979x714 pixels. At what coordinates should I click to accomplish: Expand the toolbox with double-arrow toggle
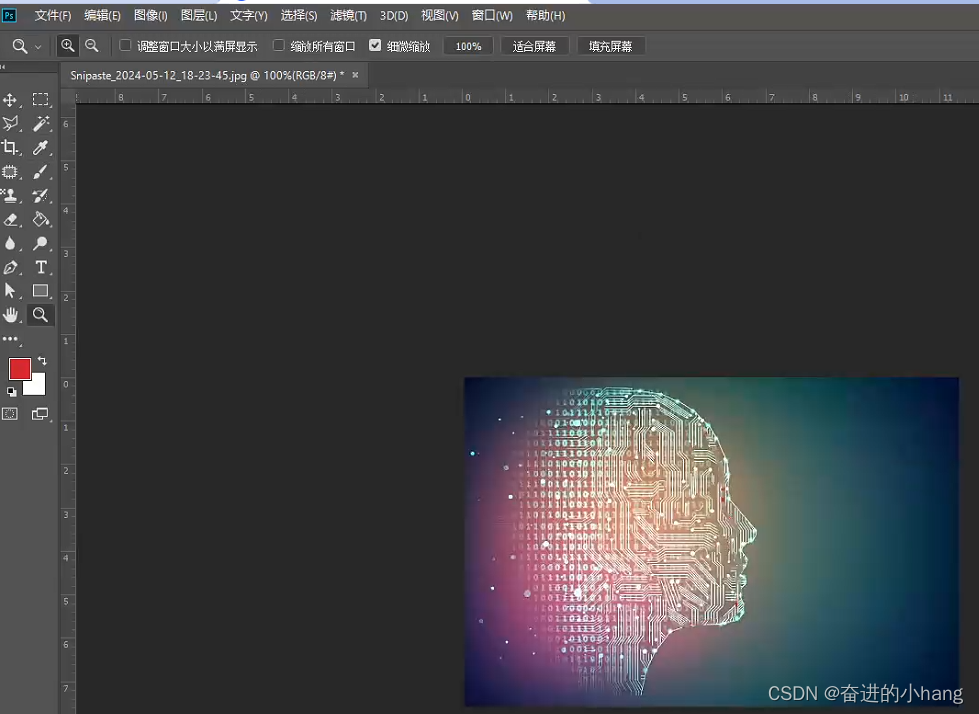(x=3, y=66)
